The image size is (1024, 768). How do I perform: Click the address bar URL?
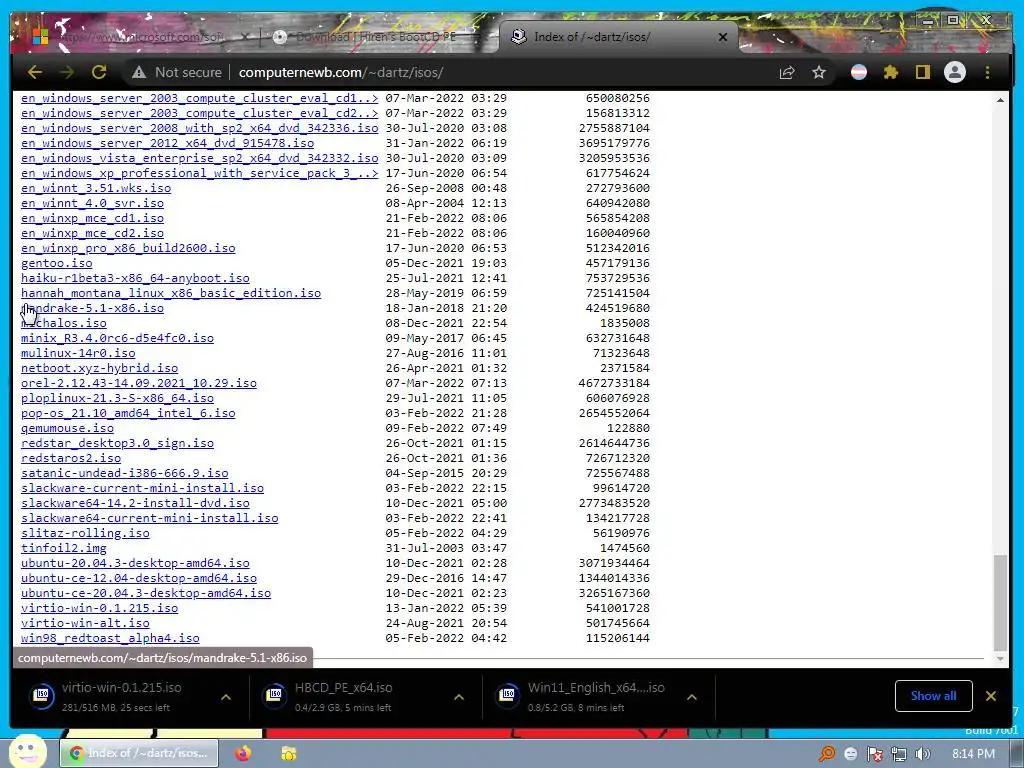(341, 72)
